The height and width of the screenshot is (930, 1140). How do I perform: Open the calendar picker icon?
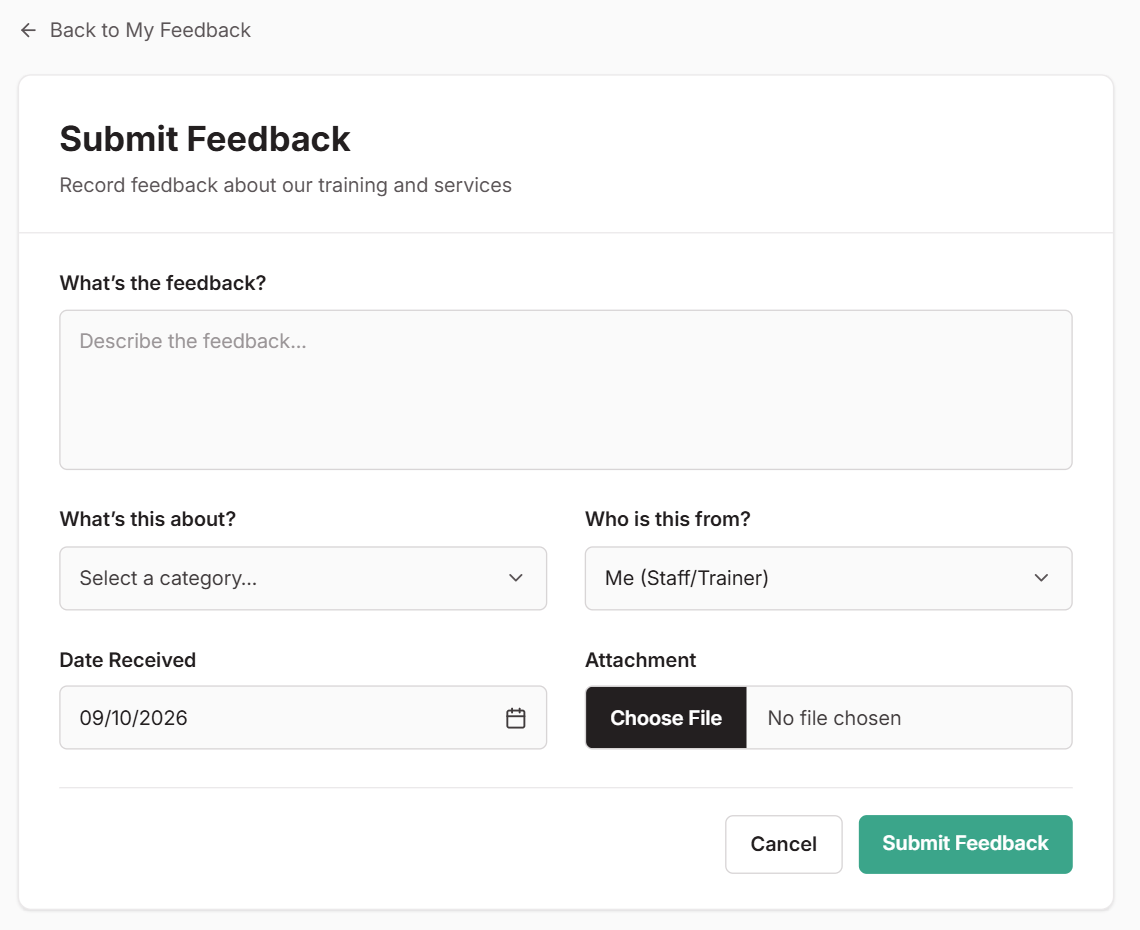point(515,718)
